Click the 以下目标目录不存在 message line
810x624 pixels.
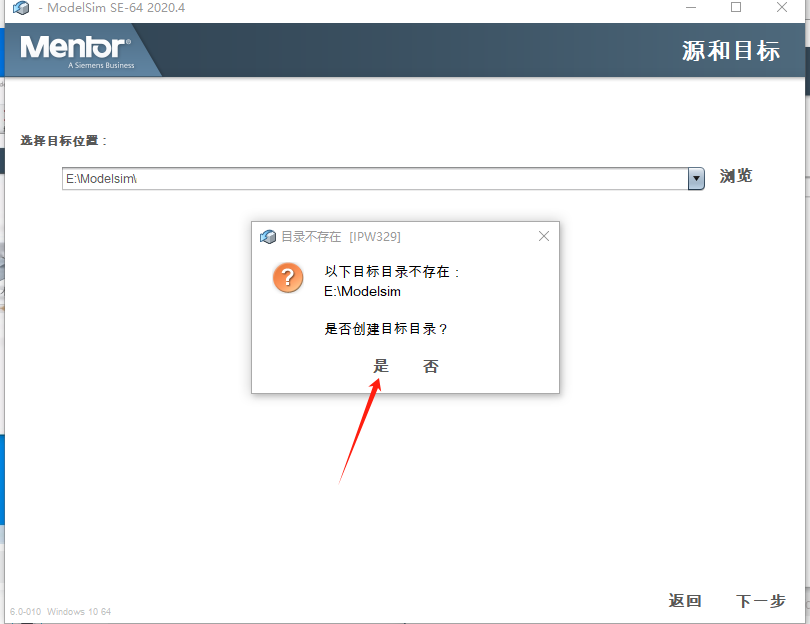pyautogui.click(x=392, y=272)
